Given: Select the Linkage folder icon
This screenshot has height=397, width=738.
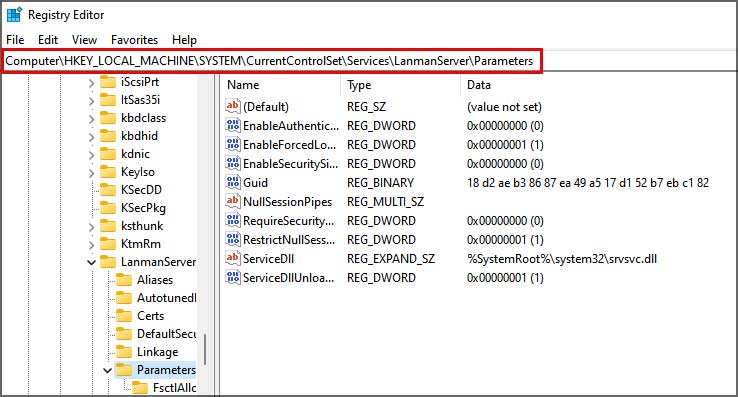Looking at the screenshot, I should point(124,352).
